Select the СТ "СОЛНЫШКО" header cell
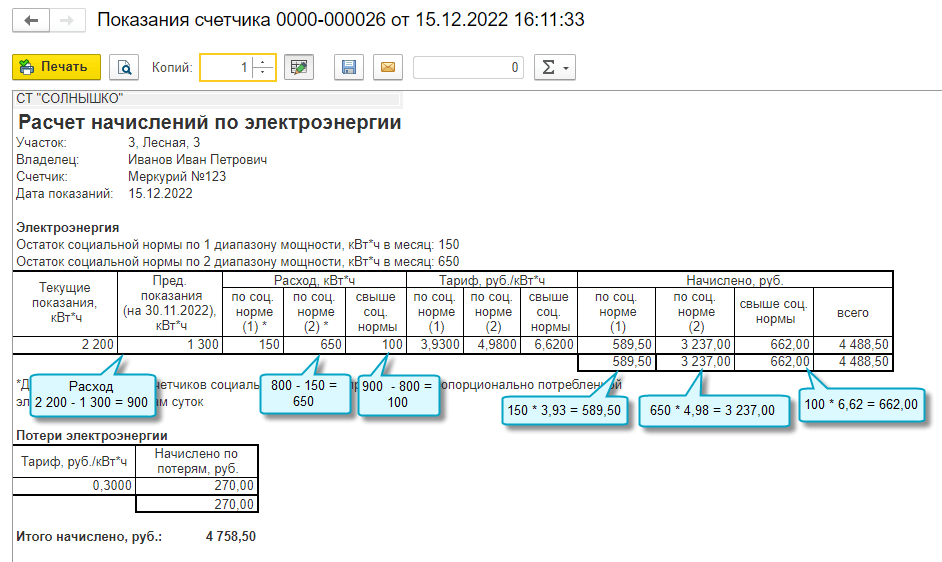 point(207,99)
